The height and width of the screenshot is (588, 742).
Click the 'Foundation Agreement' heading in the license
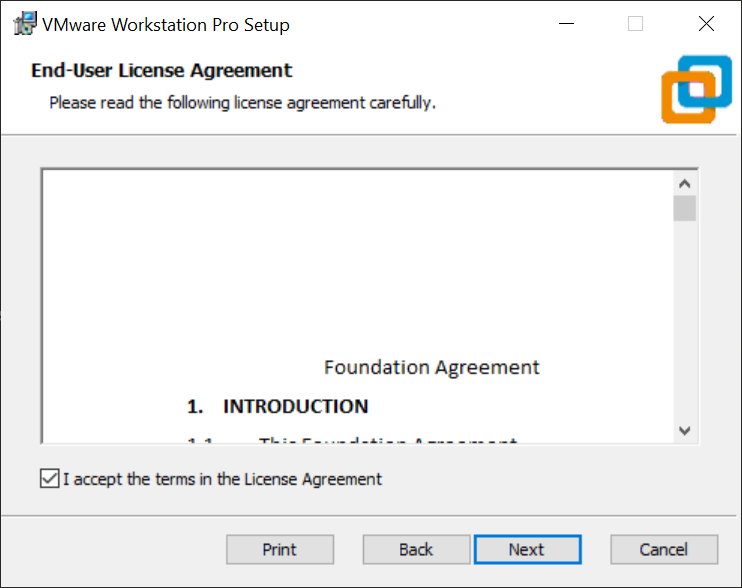432,368
